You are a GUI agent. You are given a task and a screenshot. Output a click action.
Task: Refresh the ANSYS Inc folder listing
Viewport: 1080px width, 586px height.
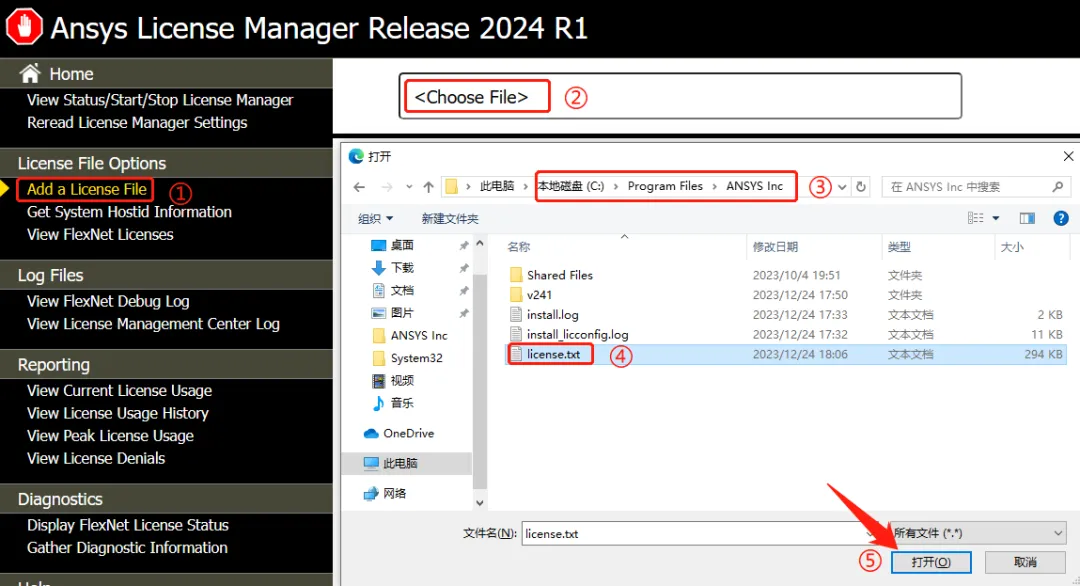pyautogui.click(x=861, y=187)
